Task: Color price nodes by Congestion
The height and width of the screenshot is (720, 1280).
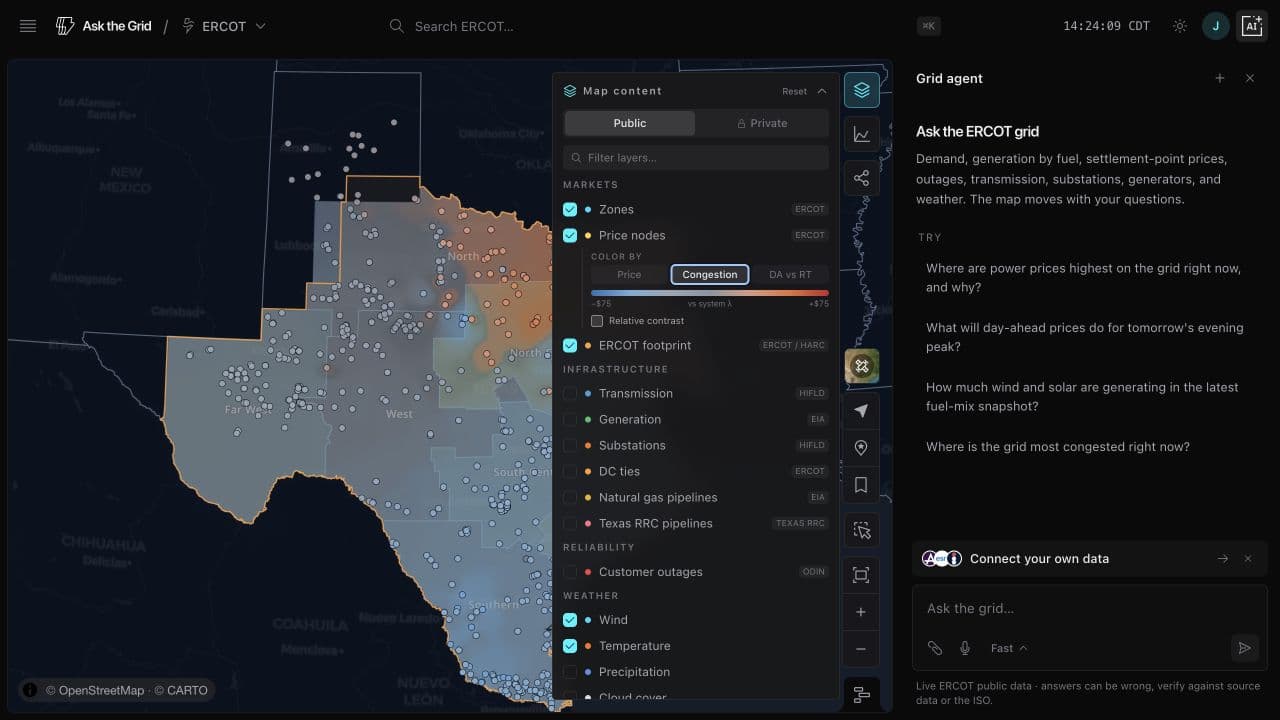Action: click(x=710, y=274)
